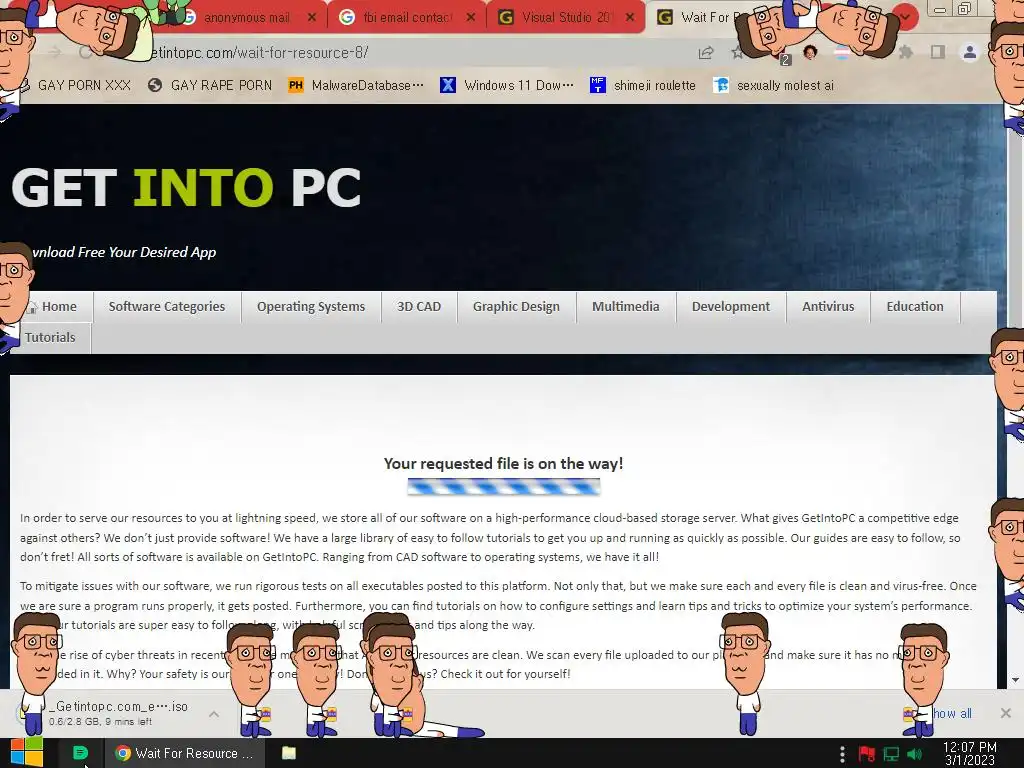Click Show all downloads link
Screen dimensions: 1024x768
pos(951,713)
